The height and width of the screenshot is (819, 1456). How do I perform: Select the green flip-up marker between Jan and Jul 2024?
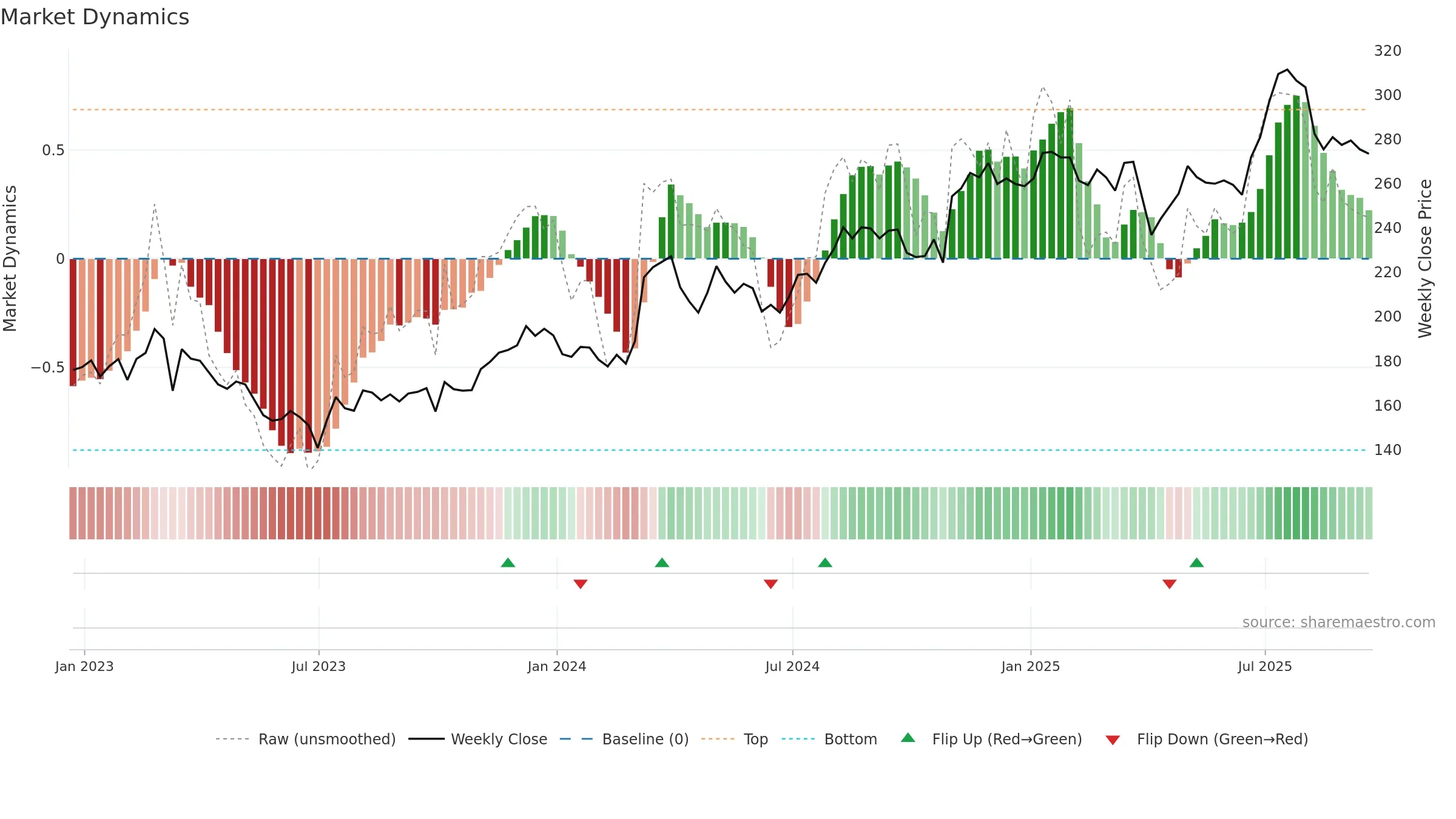(x=662, y=562)
